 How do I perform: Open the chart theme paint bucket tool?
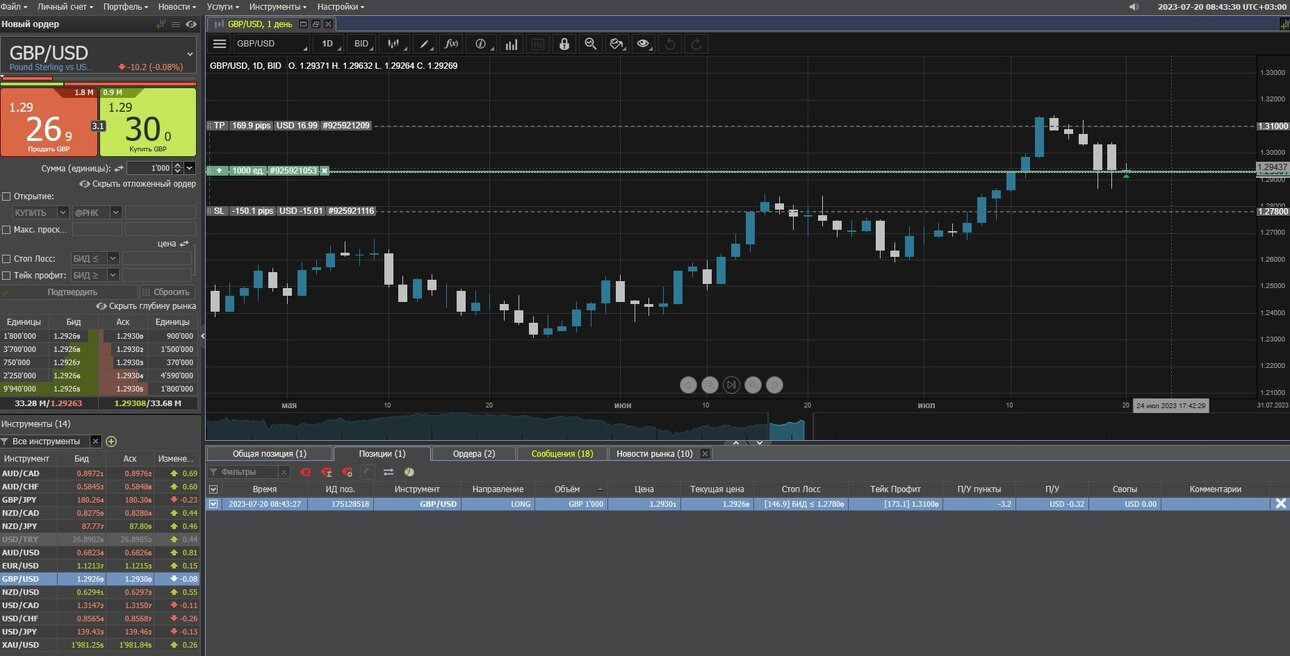pos(617,44)
